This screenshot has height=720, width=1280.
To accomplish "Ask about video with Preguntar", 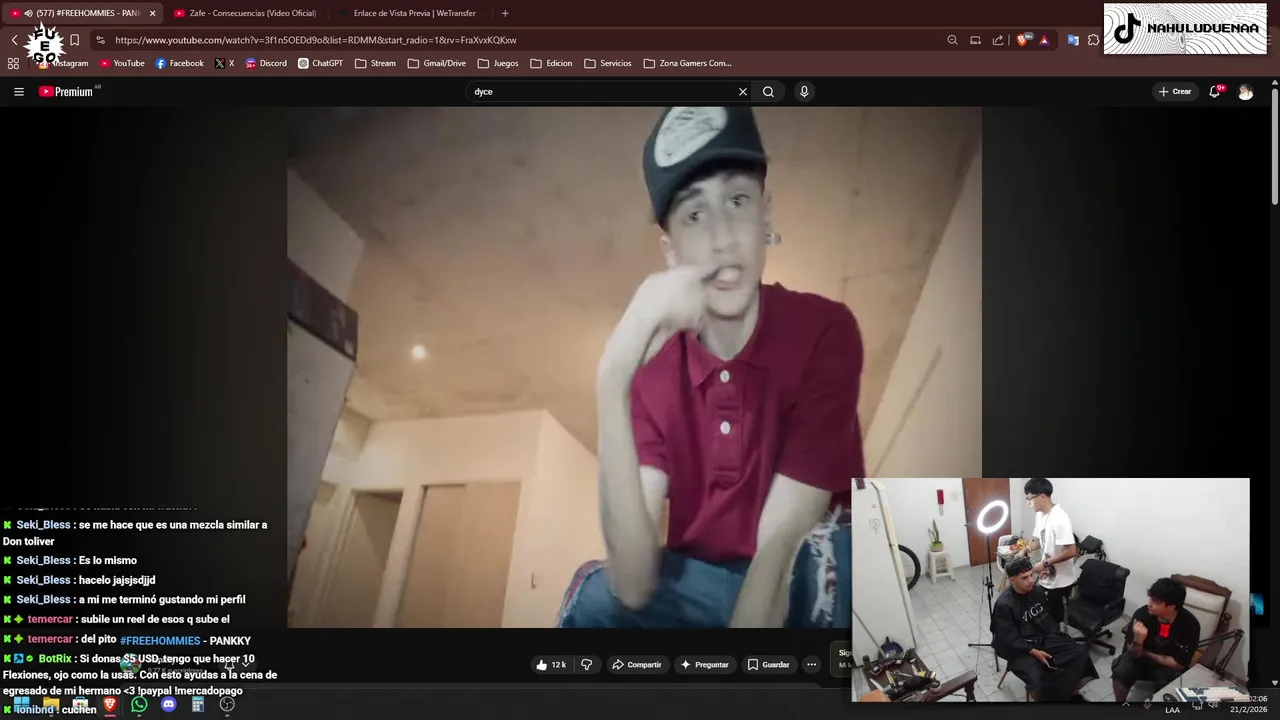I will (x=704, y=664).
